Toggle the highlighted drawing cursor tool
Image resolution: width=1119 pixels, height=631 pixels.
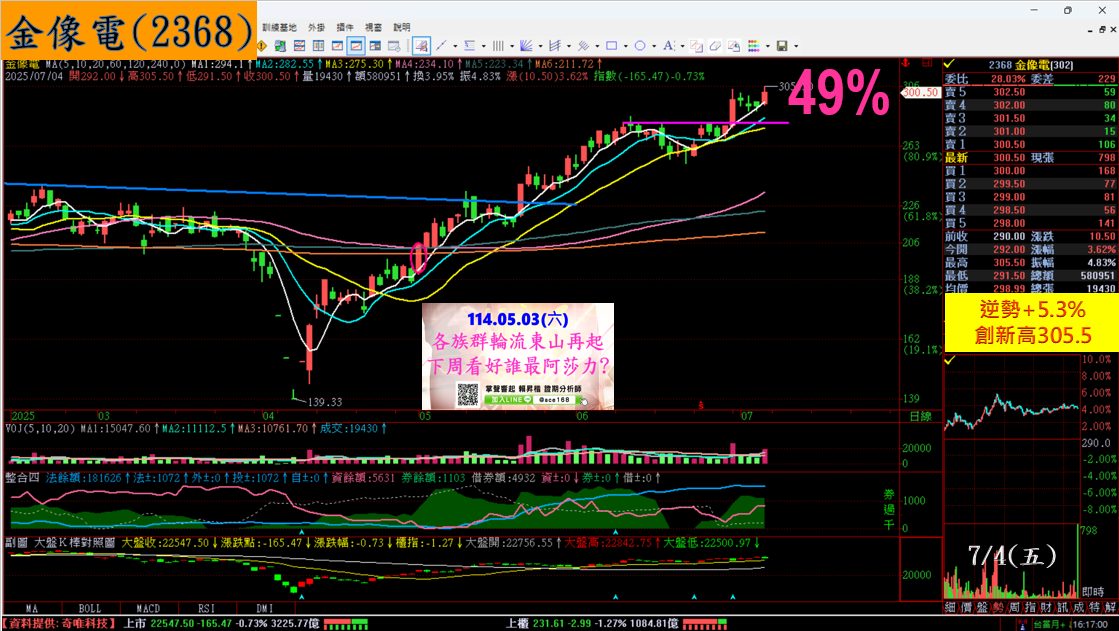coord(422,46)
